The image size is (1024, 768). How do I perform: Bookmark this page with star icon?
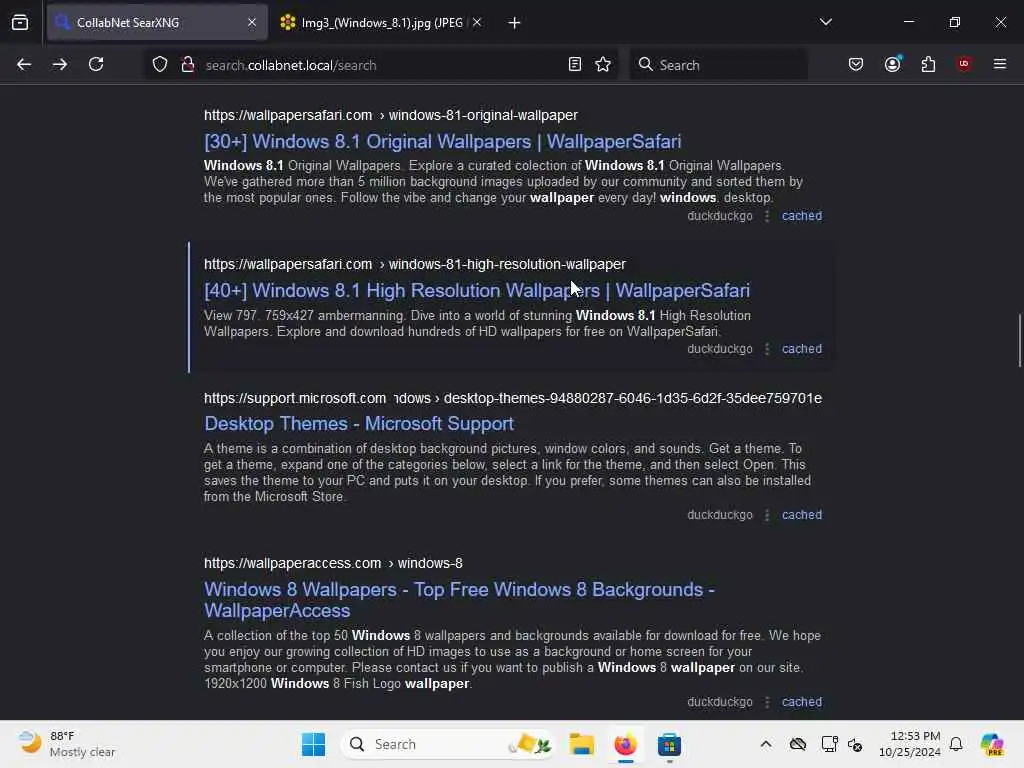603,65
